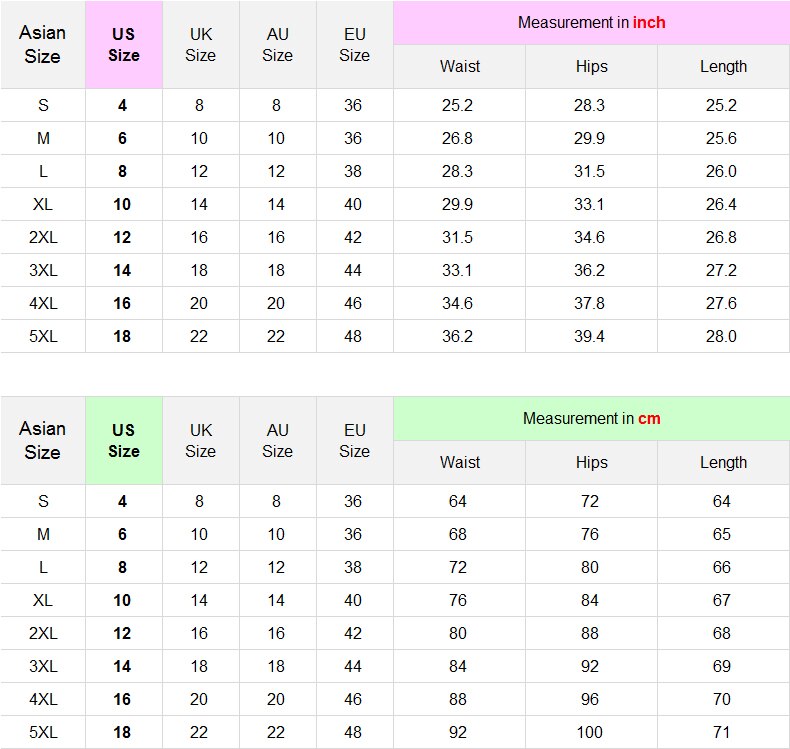Select Hips column header in cm table

click(591, 462)
